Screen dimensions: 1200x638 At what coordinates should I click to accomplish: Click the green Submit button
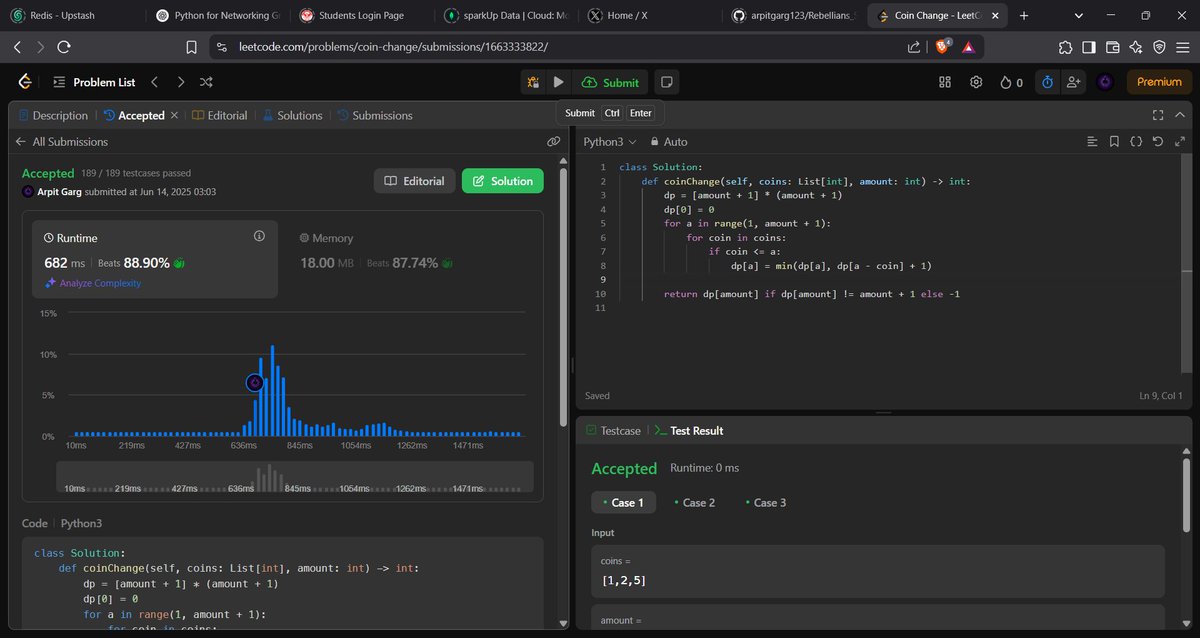pyautogui.click(x=610, y=82)
